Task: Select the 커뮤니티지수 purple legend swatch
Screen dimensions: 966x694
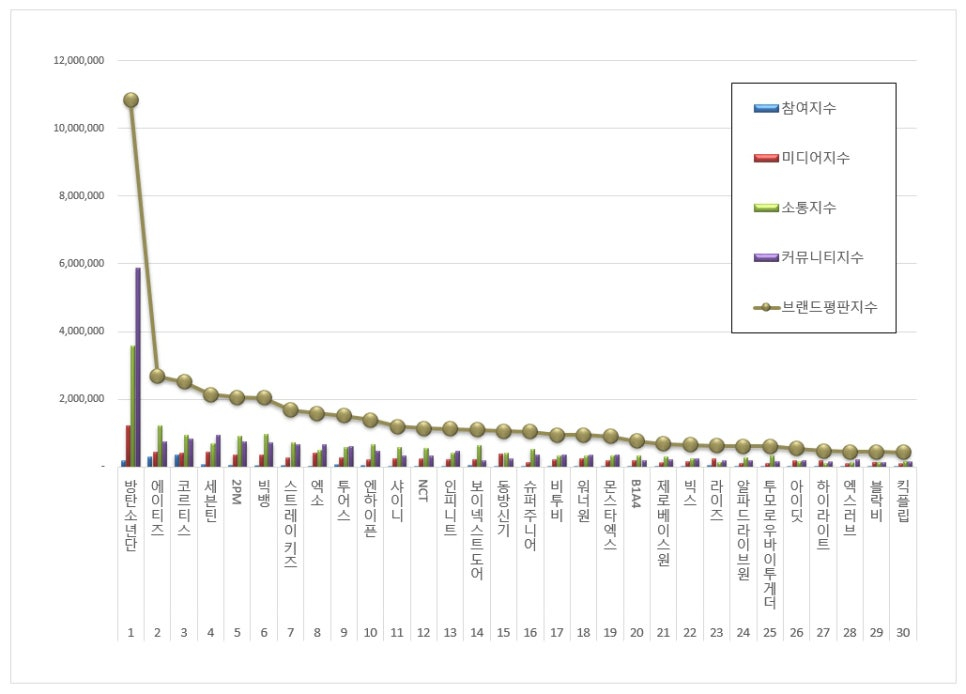Action: (x=766, y=258)
